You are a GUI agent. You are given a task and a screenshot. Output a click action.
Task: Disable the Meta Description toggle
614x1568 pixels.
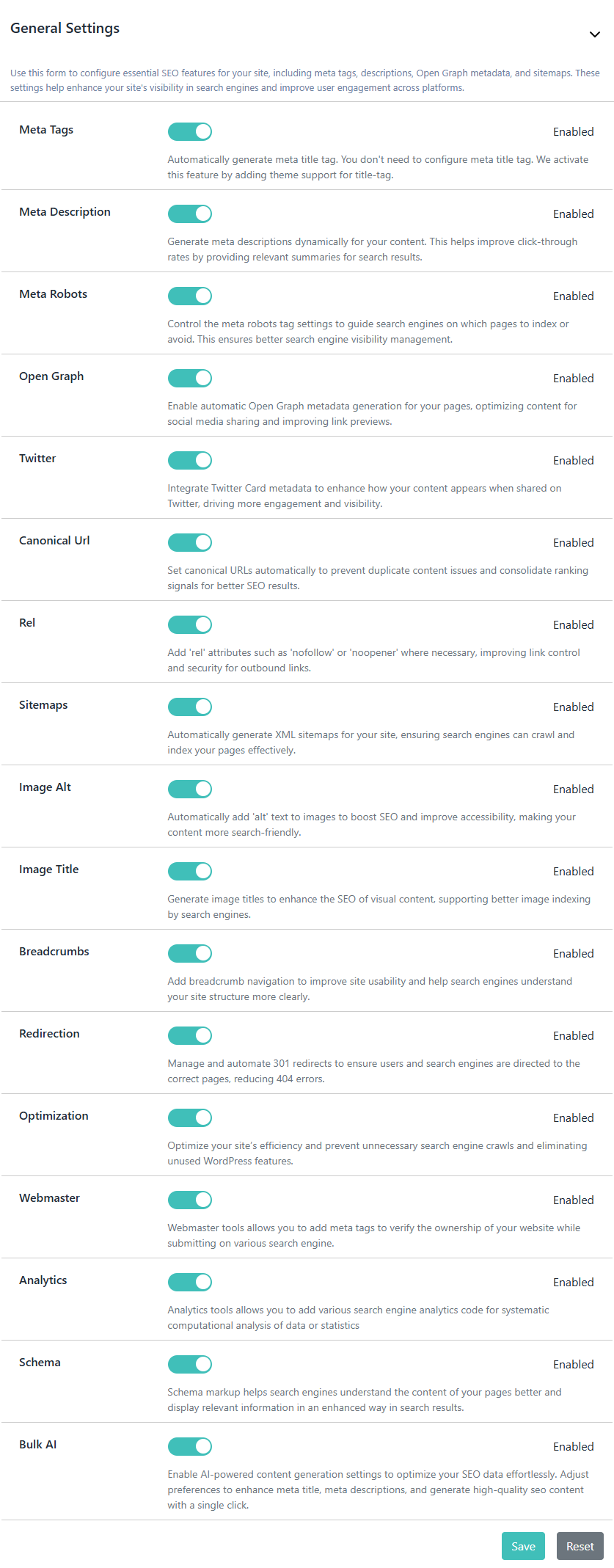[x=190, y=214]
